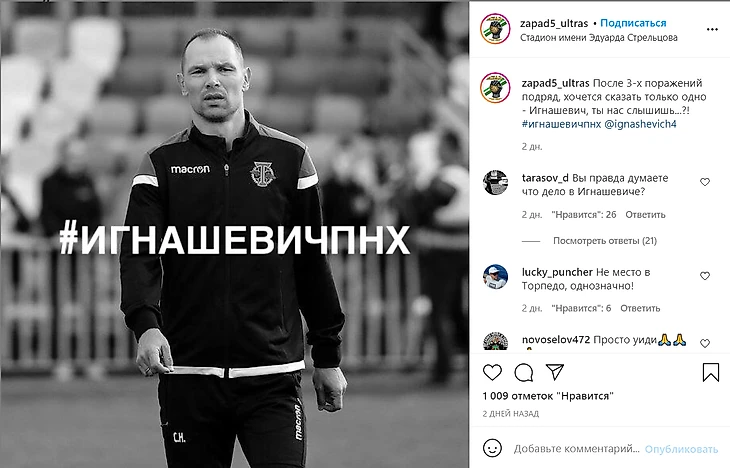
Task: Expand replies 'Посмотреть ответы (21)'
Action: tap(605, 241)
